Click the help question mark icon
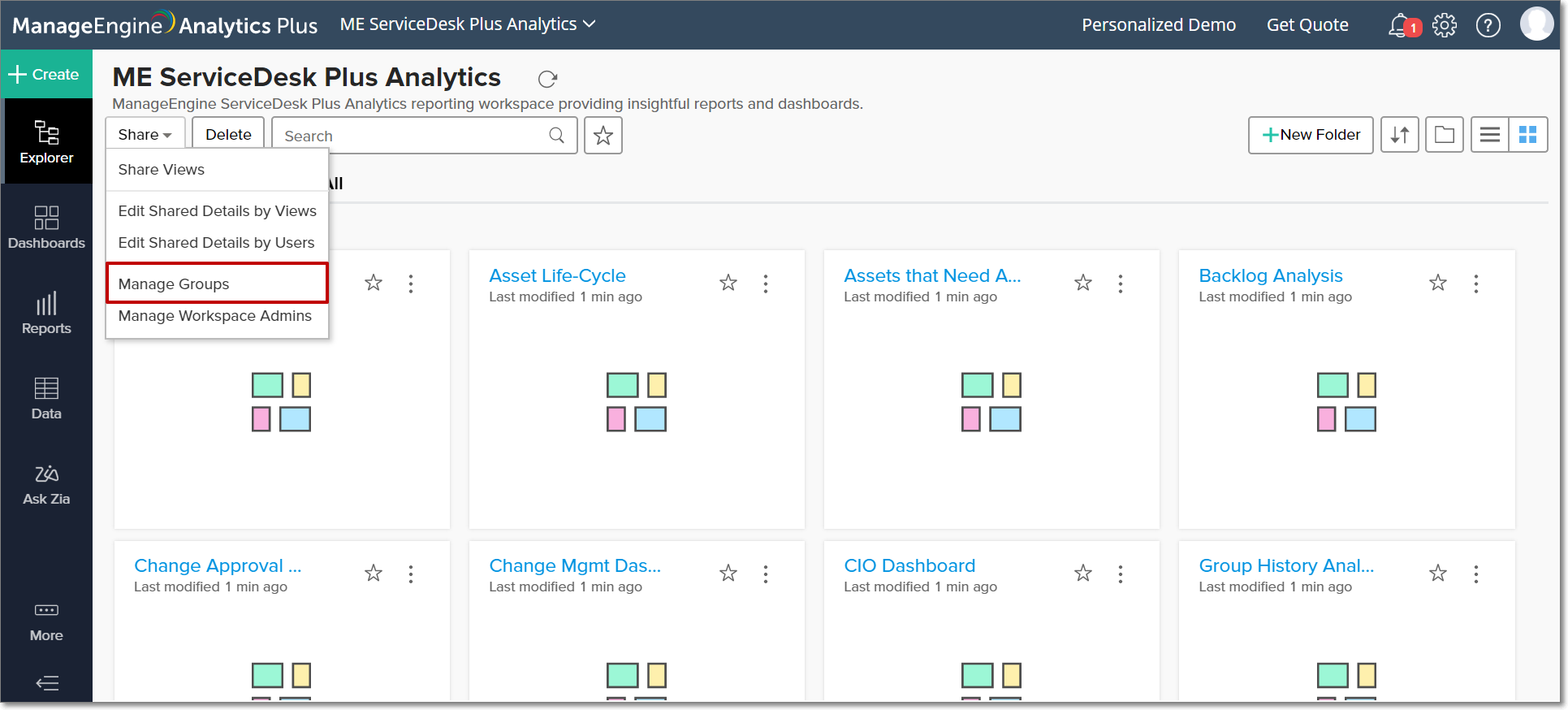This screenshot has height=710, width=1568. pyautogui.click(x=1488, y=26)
